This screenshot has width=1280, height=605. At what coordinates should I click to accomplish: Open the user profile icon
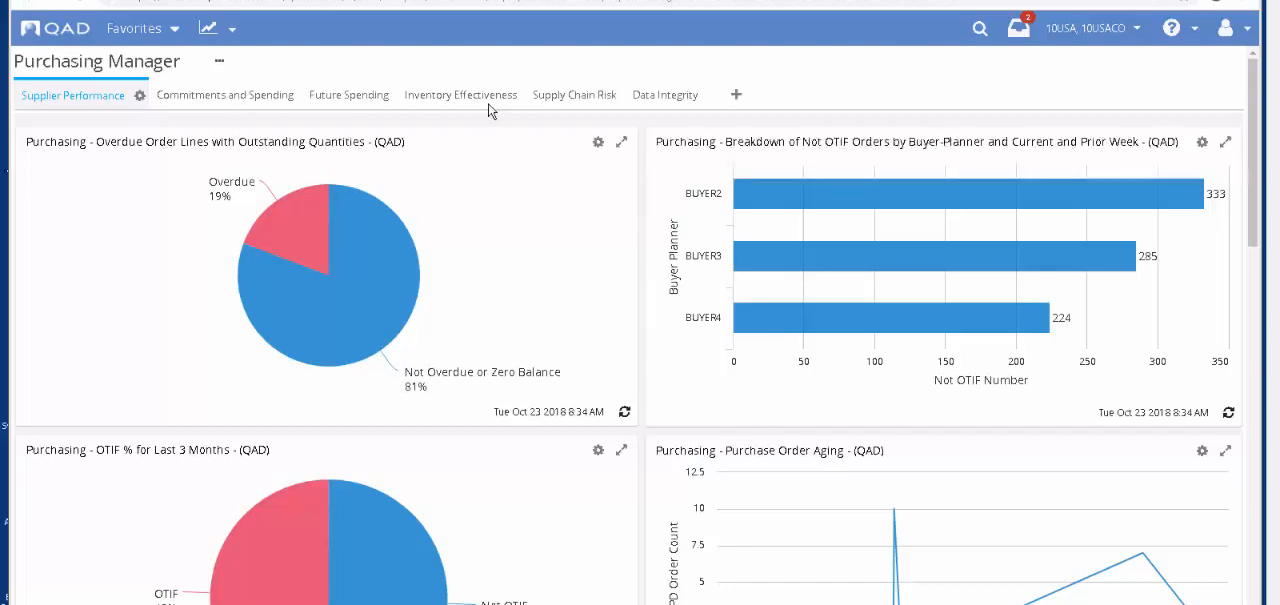point(1225,28)
